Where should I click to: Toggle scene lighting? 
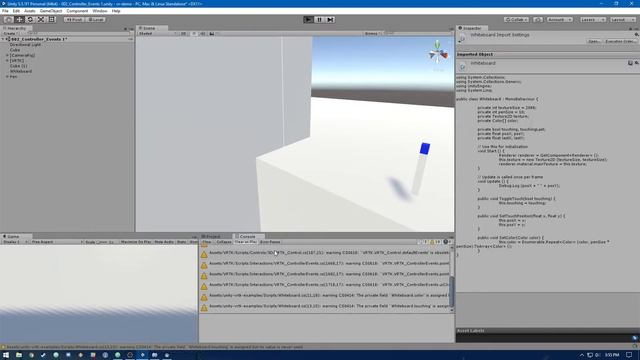coord(194,33)
